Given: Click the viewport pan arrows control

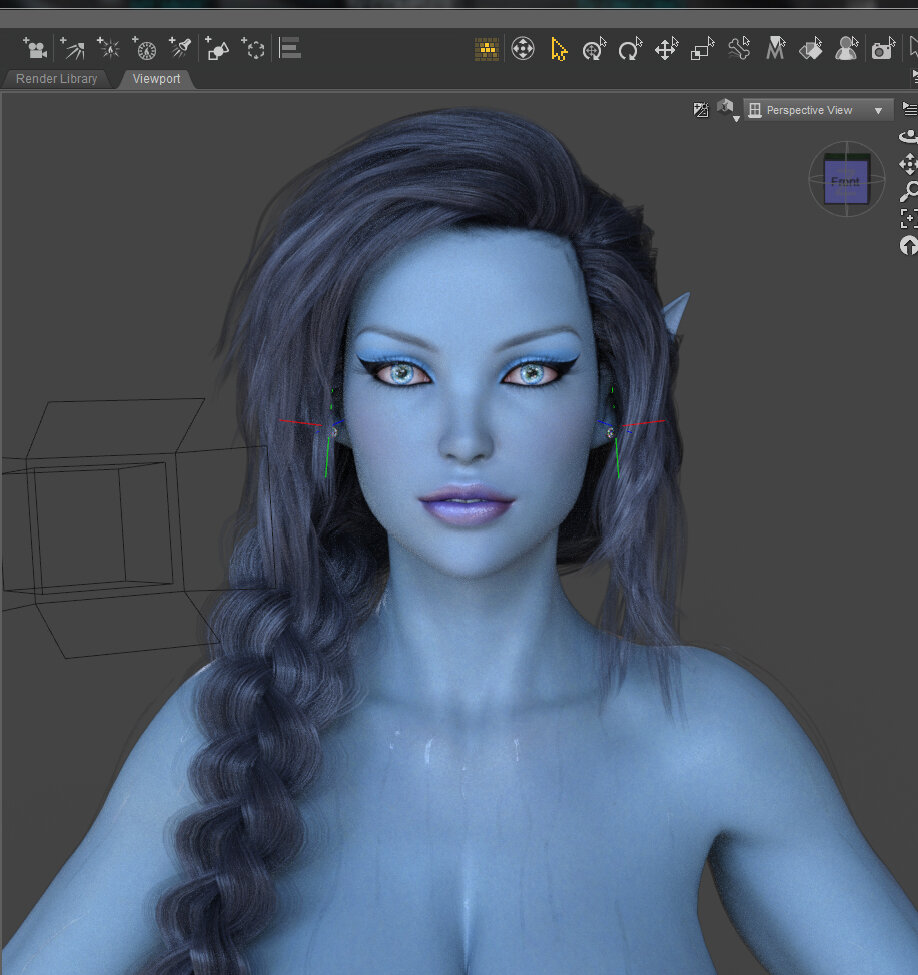Looking at the screenshot, I should coord(909,165).
